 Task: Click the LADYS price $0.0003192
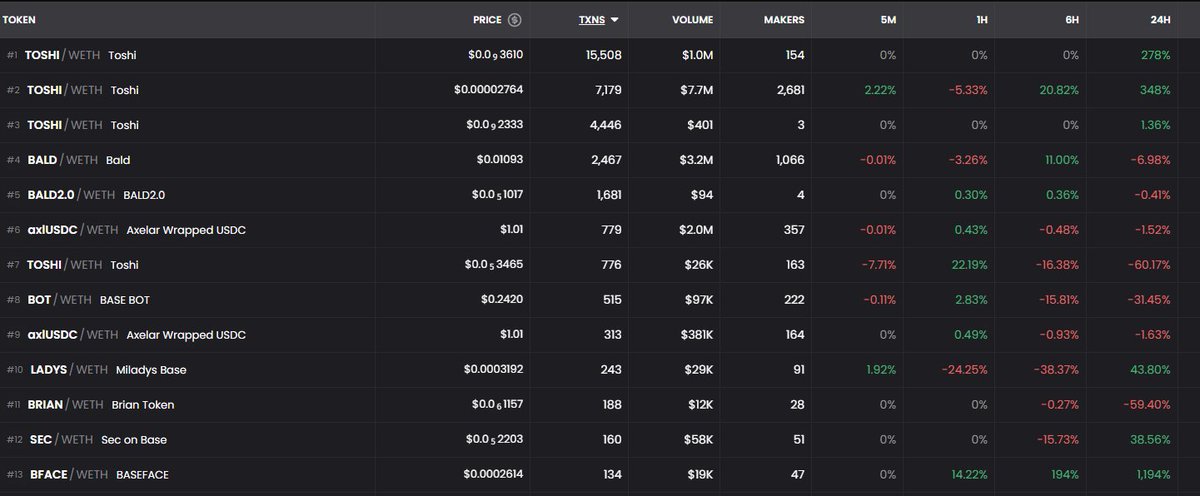tap(493, 370)
